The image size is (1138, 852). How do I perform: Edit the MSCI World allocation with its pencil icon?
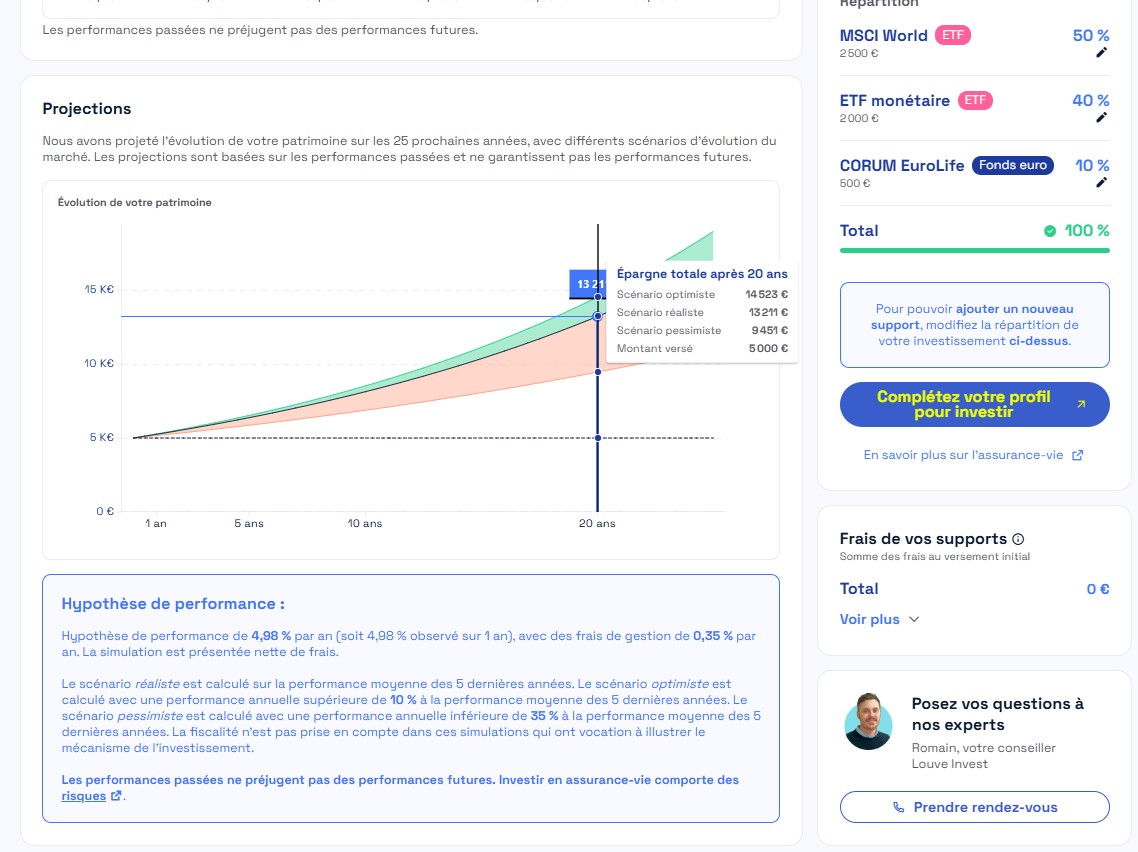(x=1101, y=53)
